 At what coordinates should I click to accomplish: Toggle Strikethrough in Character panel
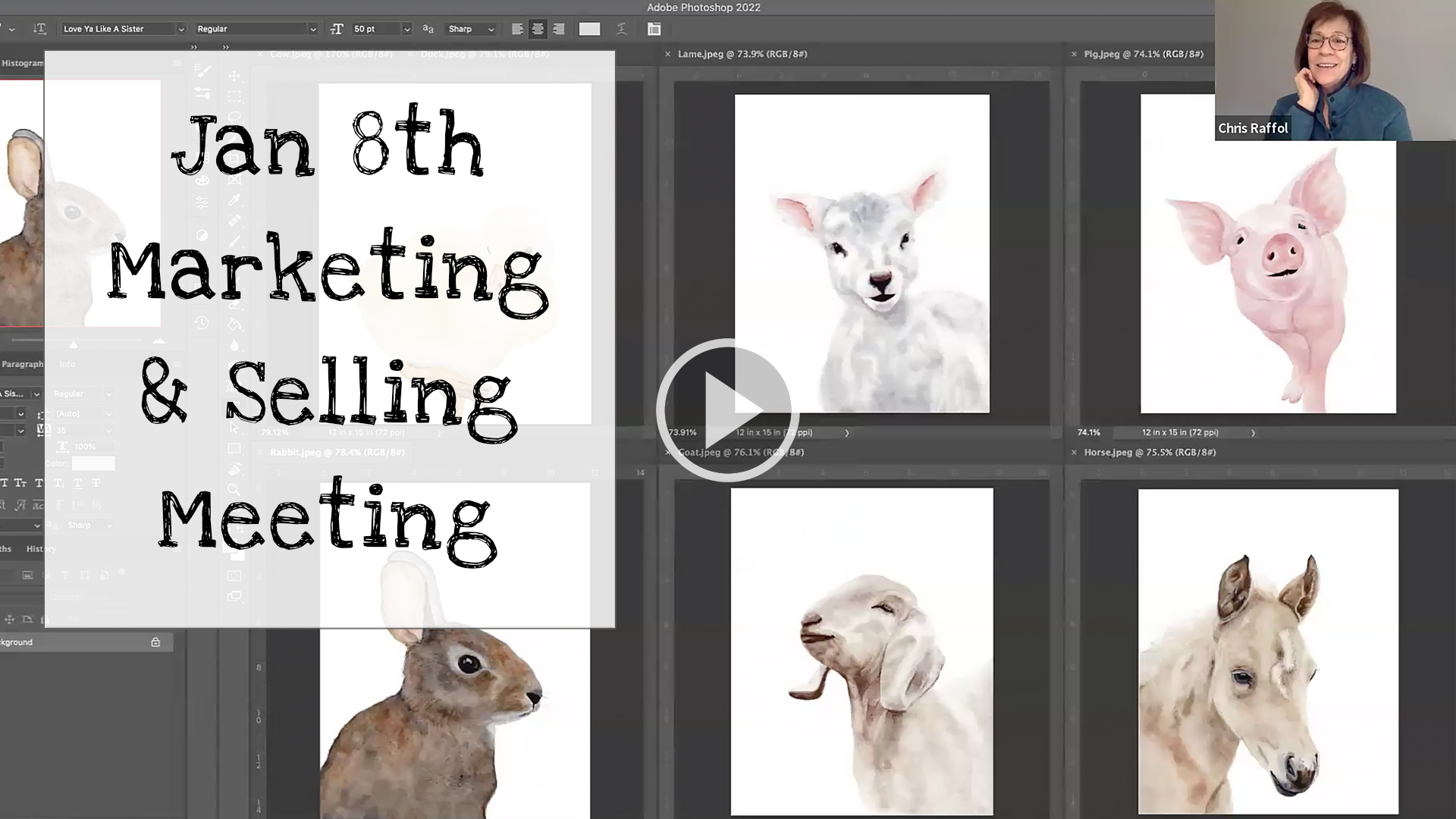click(96, 483)
